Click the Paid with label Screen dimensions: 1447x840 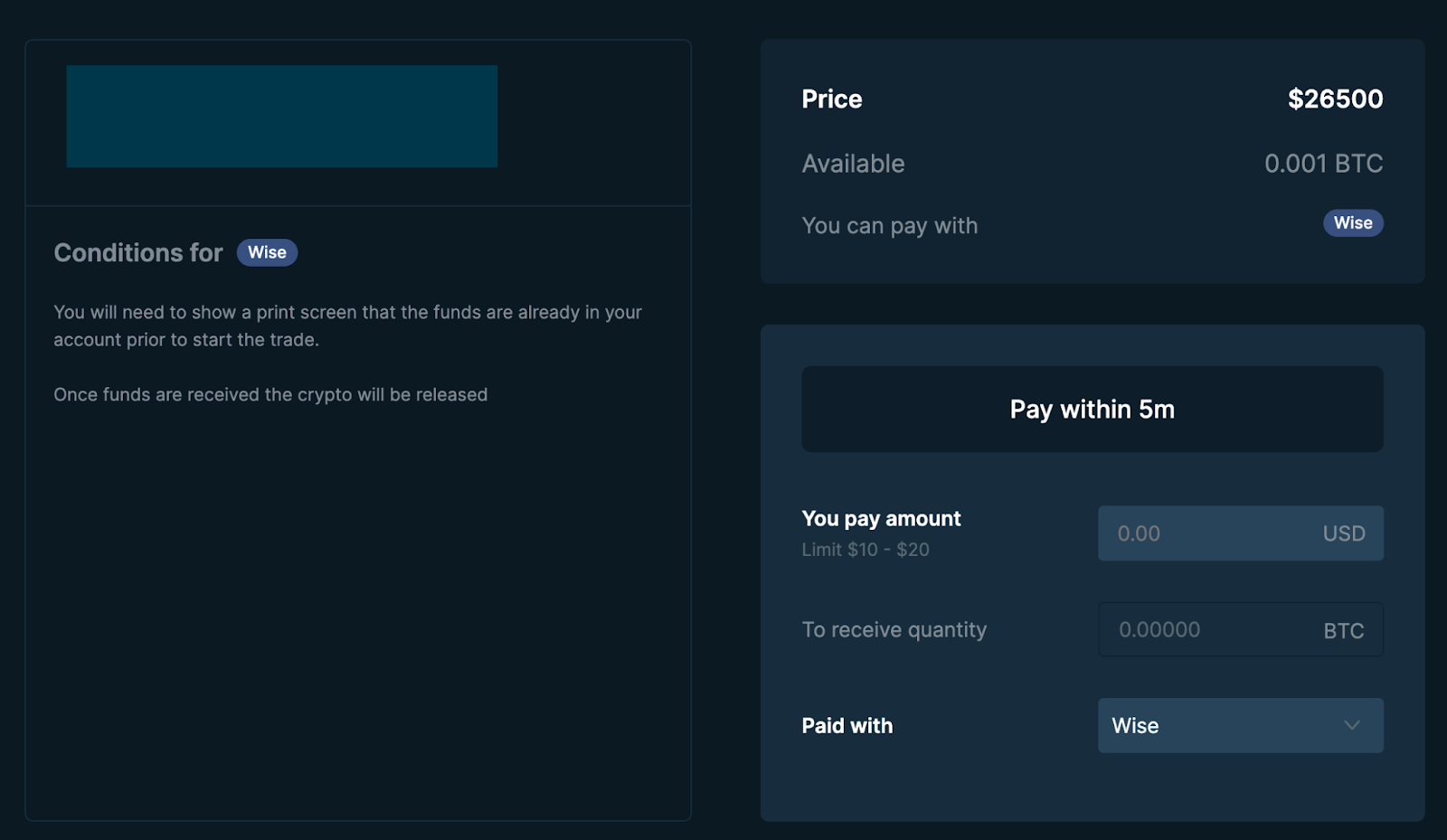click(x=846, y=726)
